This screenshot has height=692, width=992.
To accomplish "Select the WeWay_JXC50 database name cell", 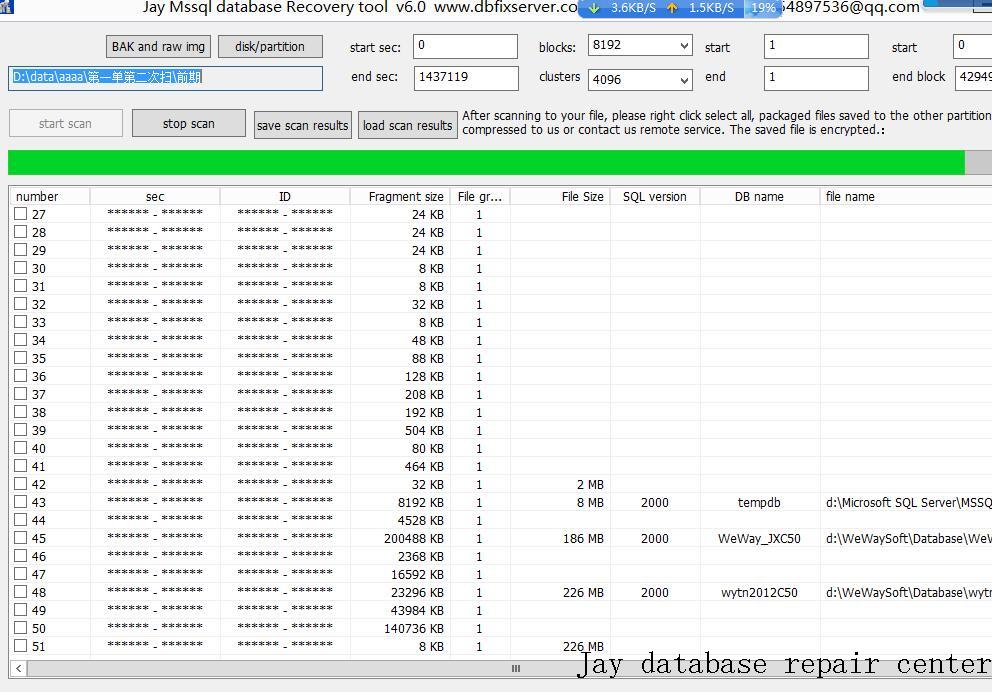I will tap(759, 538).
